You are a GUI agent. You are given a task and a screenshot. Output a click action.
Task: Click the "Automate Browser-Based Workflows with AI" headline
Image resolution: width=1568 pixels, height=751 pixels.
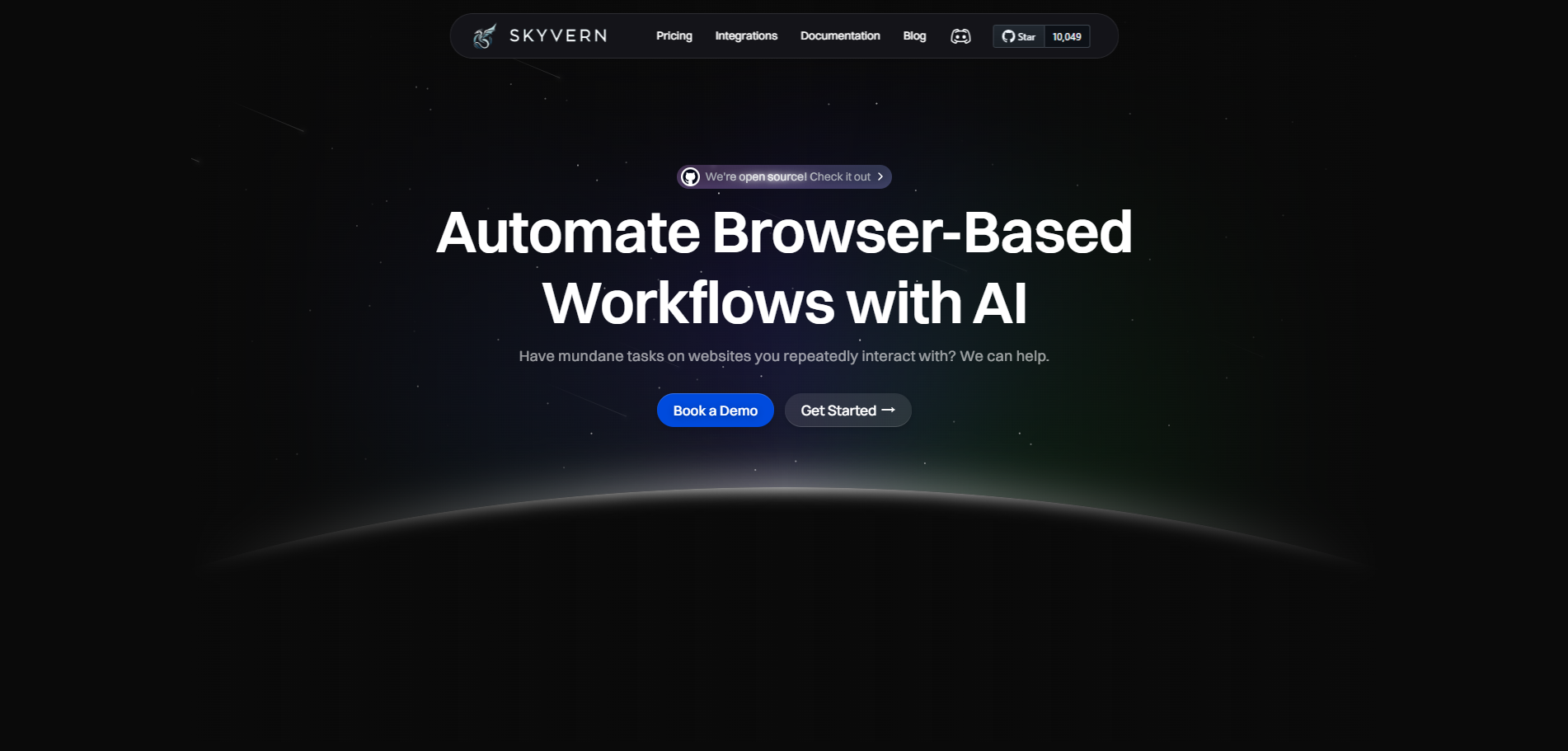click(x=784, y=267)
